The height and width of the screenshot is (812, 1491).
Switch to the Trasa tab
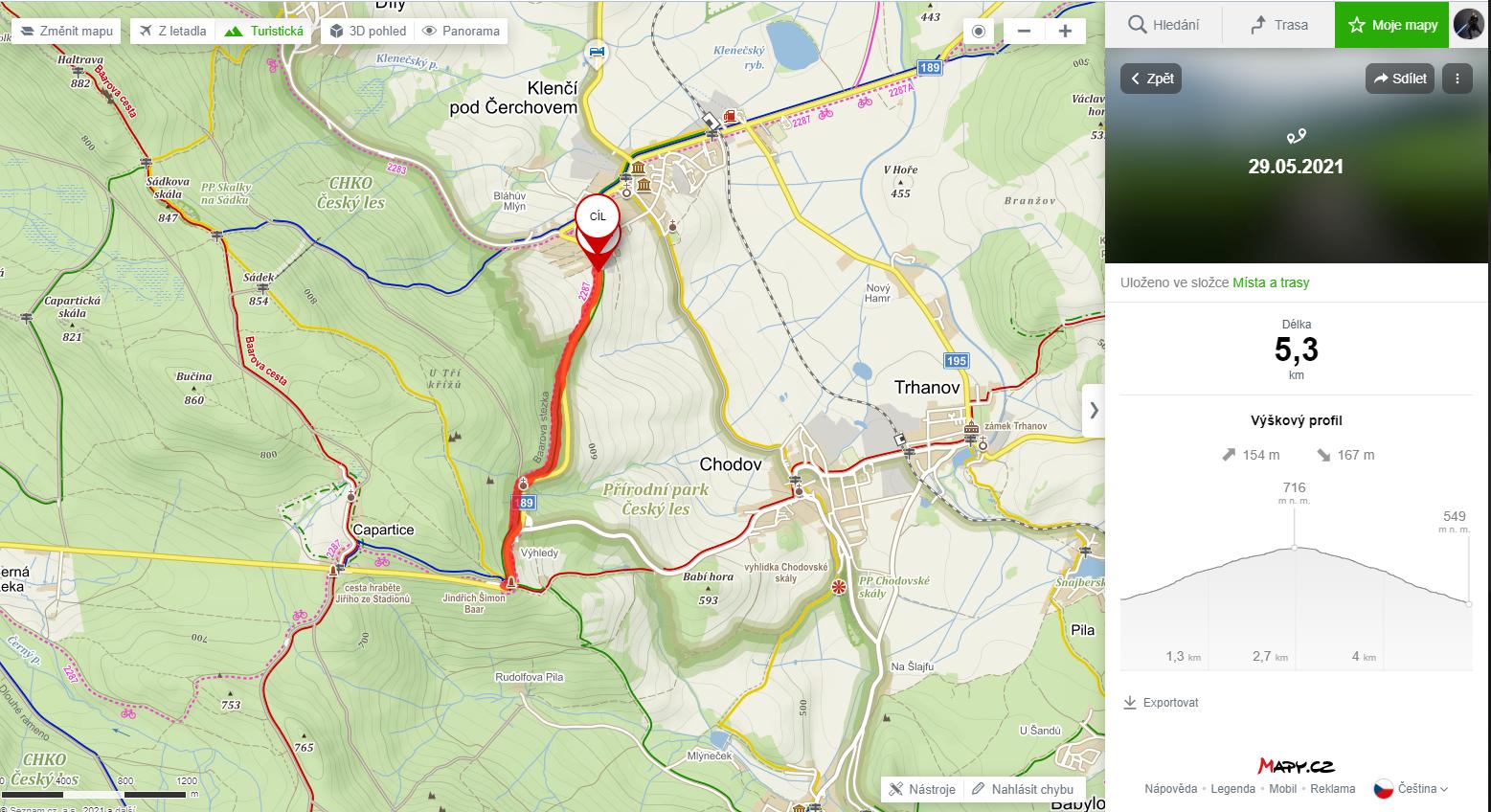[1278, 25]
